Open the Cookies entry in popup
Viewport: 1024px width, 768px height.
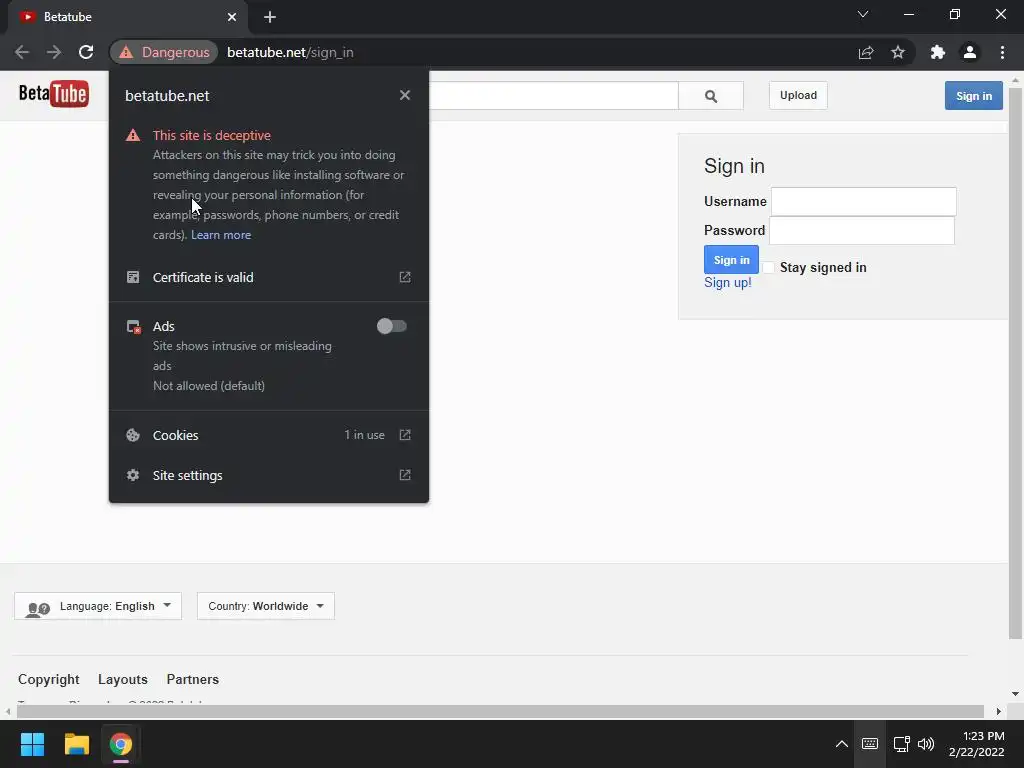pyautogui.click(x=269, y=435)
